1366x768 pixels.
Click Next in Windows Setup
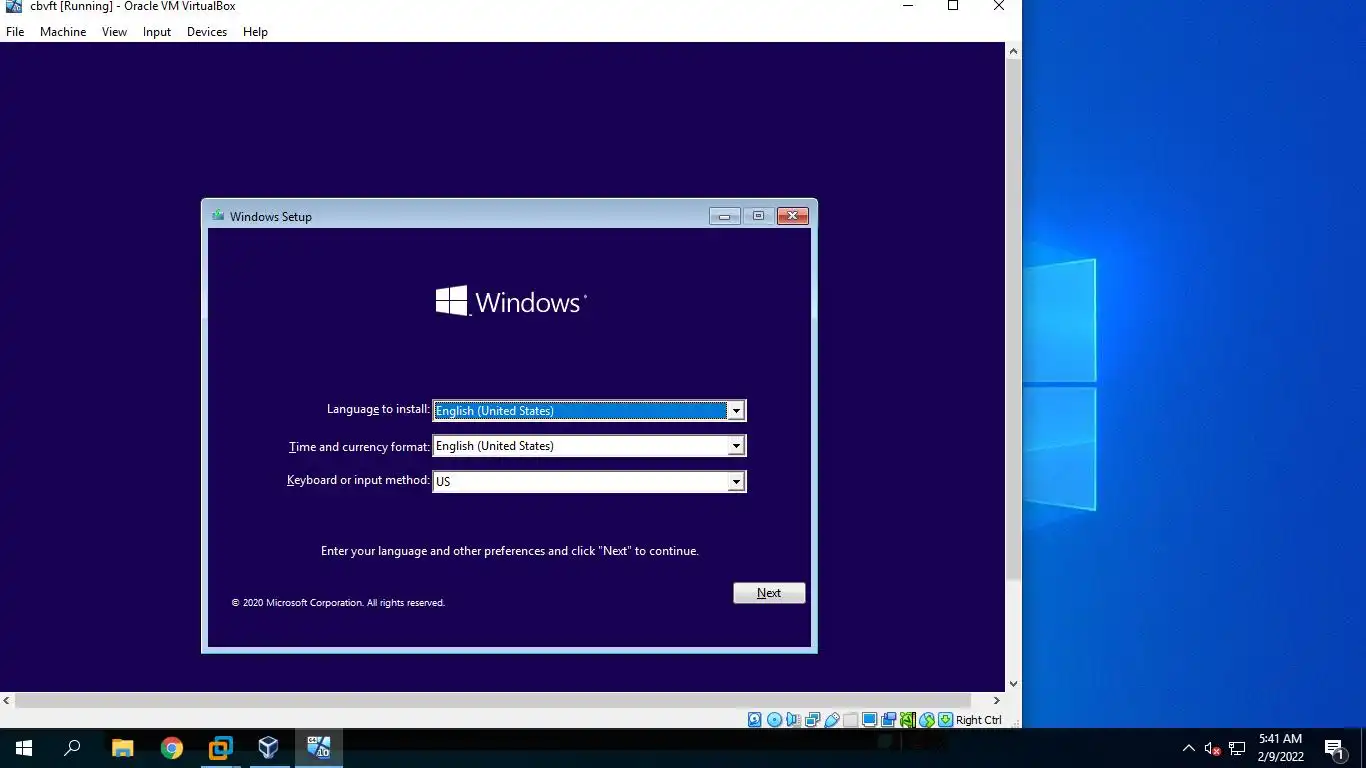[769, 593]
